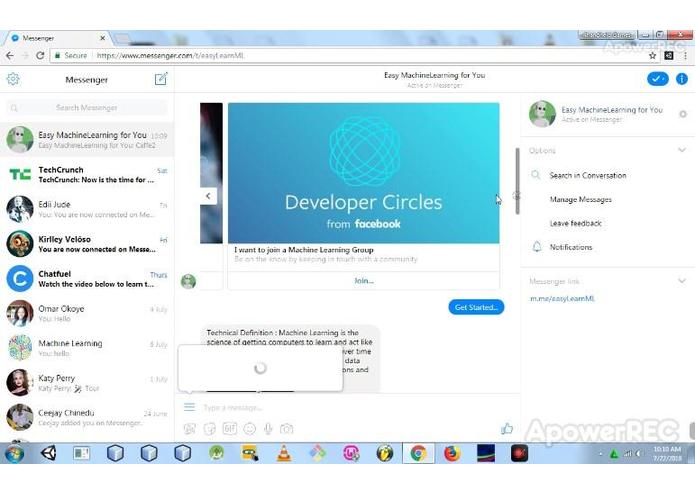This screenshot has height=494, width=695.
Task: Reload the browser page
Action: (x=40, y=56)
